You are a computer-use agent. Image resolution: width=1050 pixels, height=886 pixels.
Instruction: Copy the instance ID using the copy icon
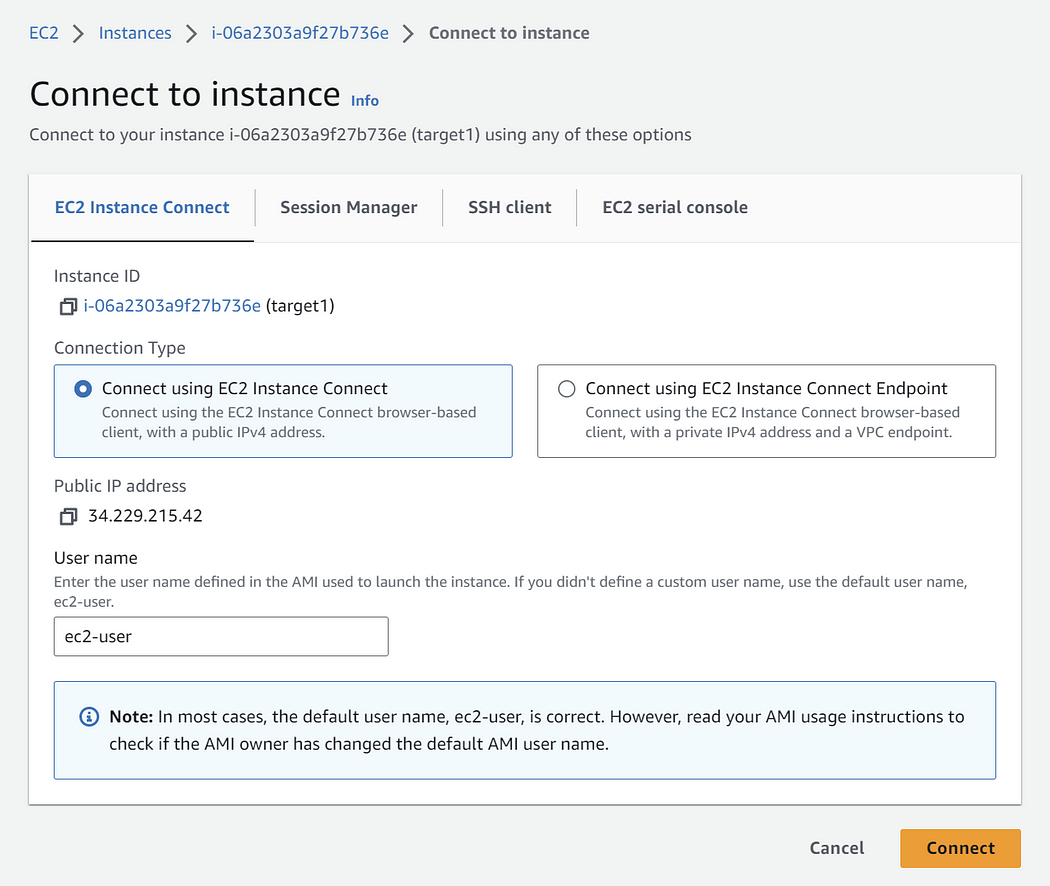[x=68, y=307]
